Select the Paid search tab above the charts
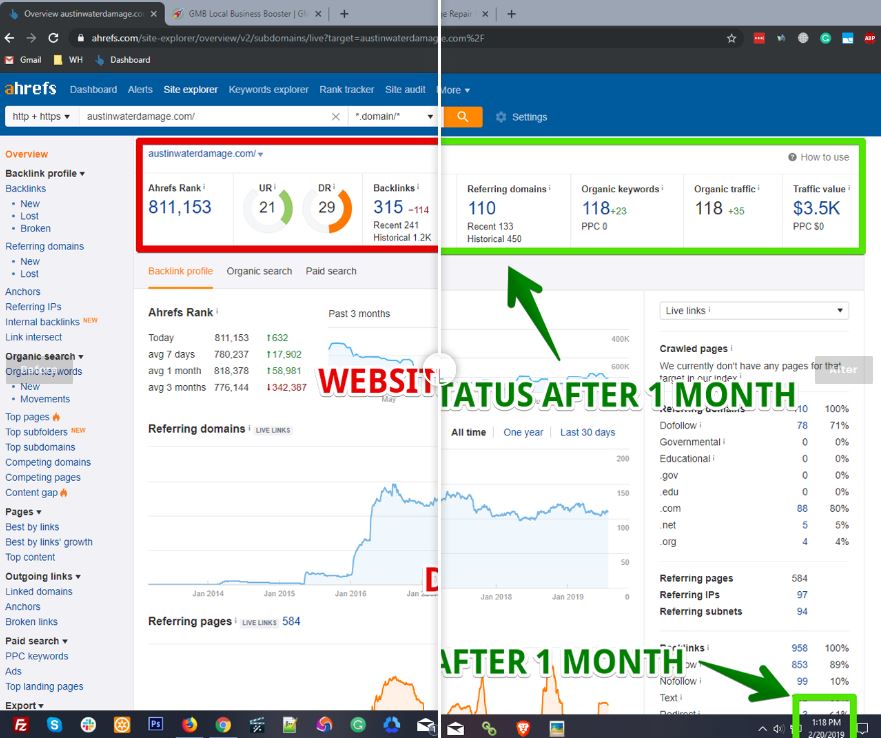 [x=331, y=271]
